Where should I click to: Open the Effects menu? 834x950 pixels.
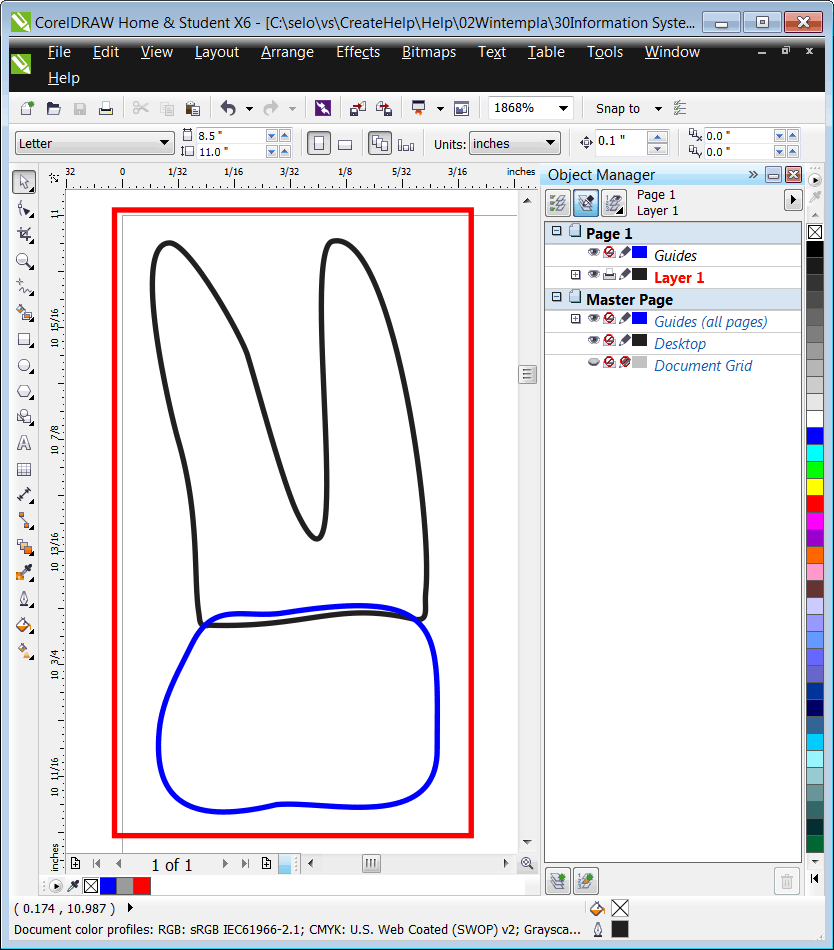(358, 52)
